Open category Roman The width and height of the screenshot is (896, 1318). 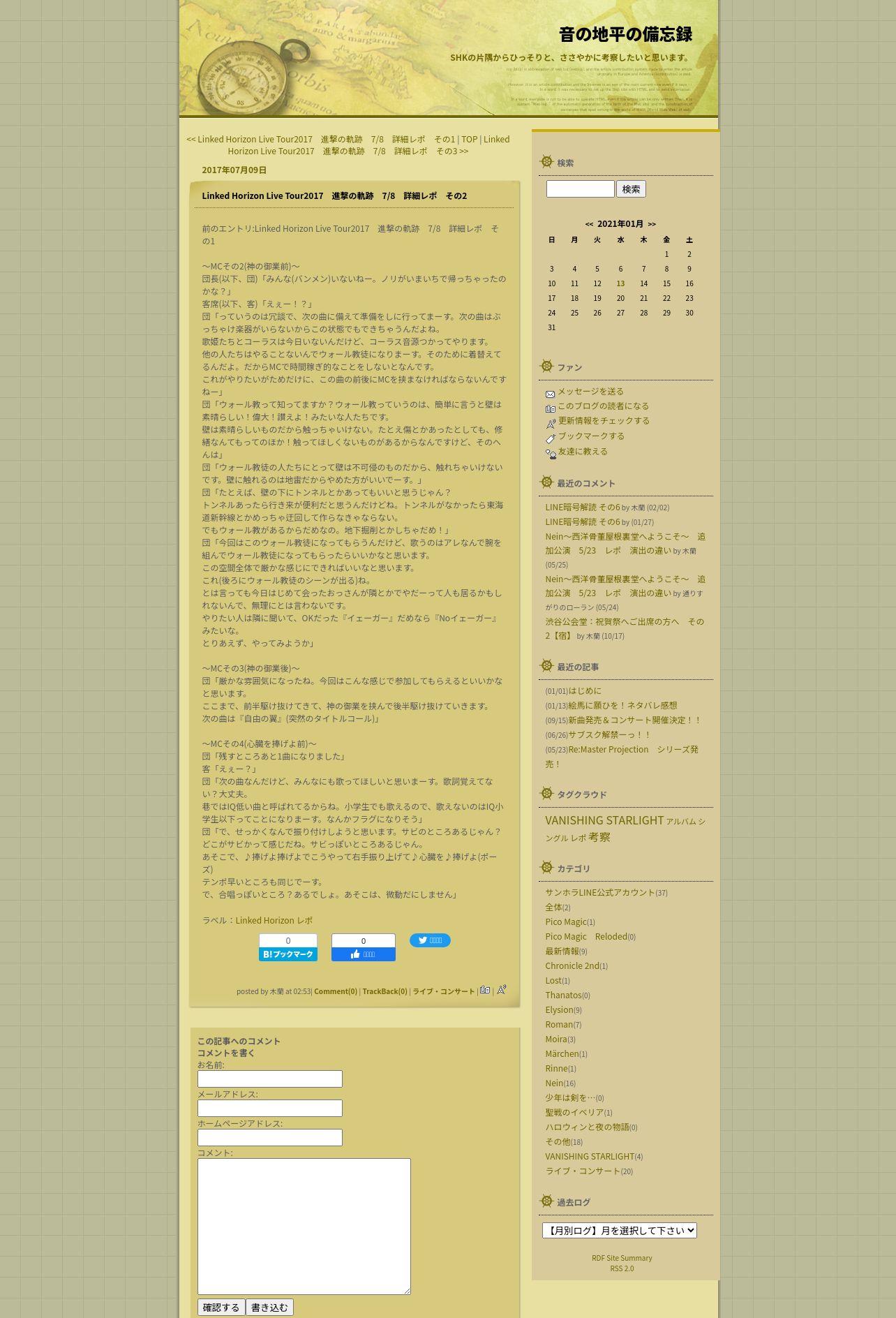click(x=559, y=1025)
